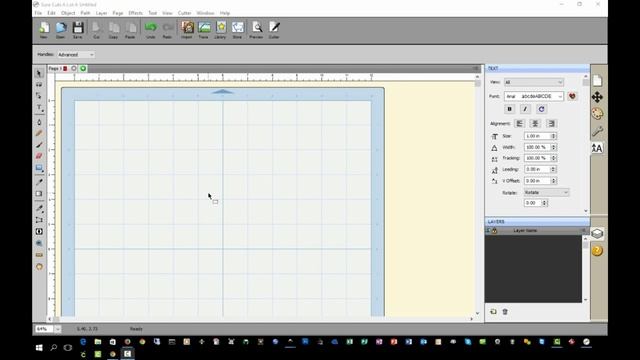Add a page with green plus button
The width and height of the screenshot is (640, 360).
pyautogui.click(x=83, y=69)
